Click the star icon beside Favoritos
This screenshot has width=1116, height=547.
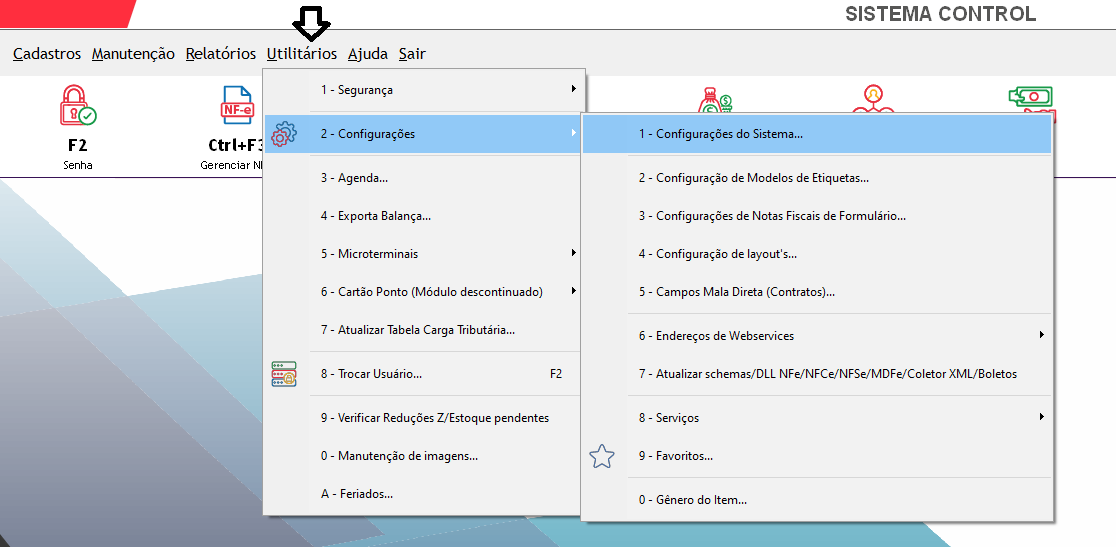602,456
